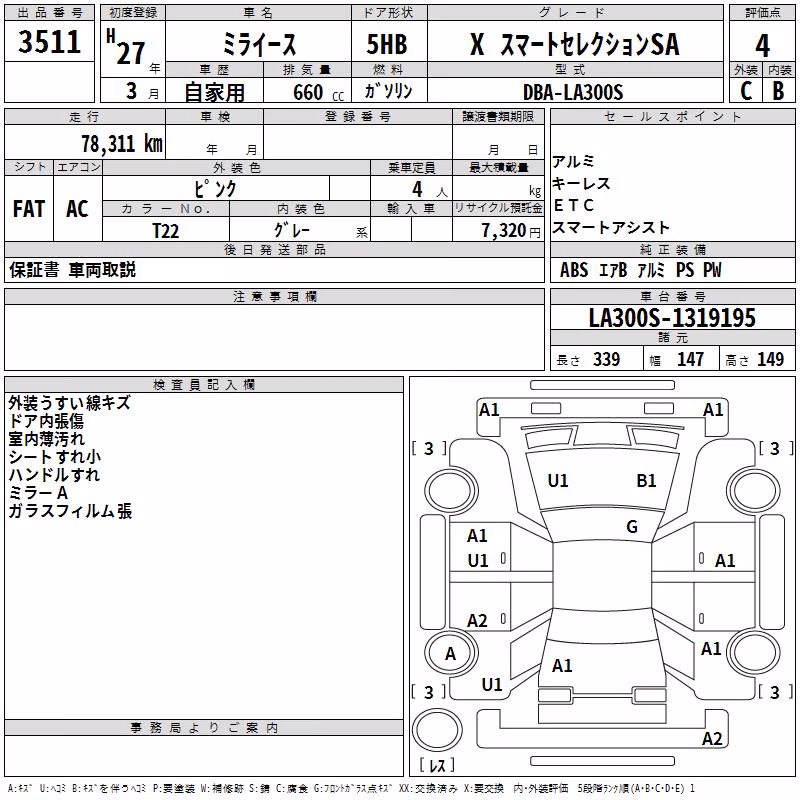Select the A2 mark on rear bumper
The height and width of the screenshot is (800, 800).
(712, 738)
